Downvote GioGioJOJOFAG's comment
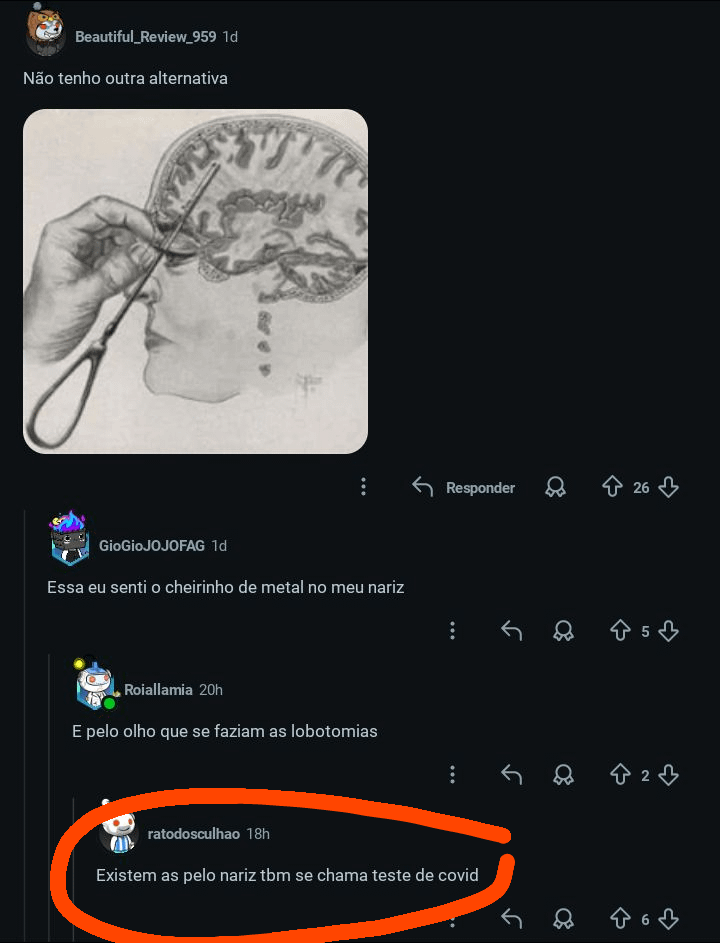The image size is (720, 943). click(668, 631)
